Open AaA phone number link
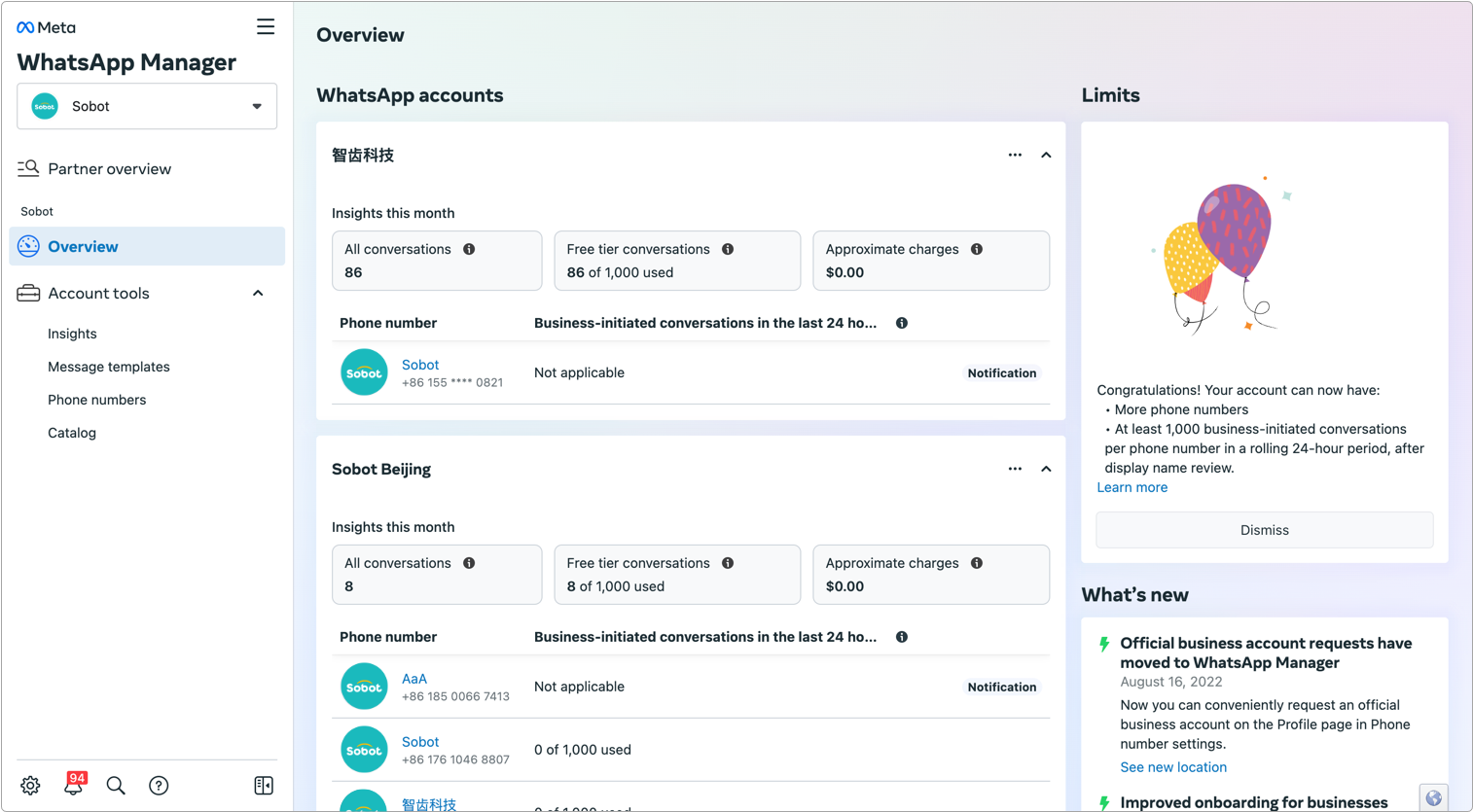This screenshot has height=812, width=1473. [414, 679]
